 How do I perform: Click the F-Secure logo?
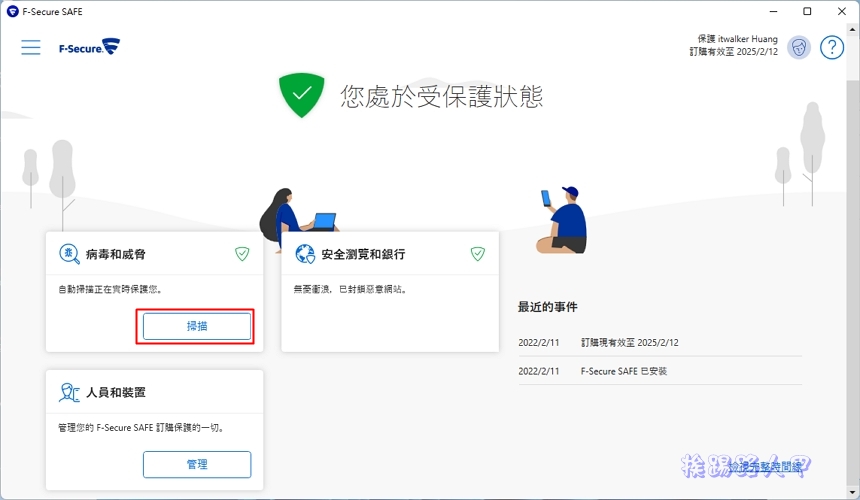pyautogui.click(x=89, y=47)
